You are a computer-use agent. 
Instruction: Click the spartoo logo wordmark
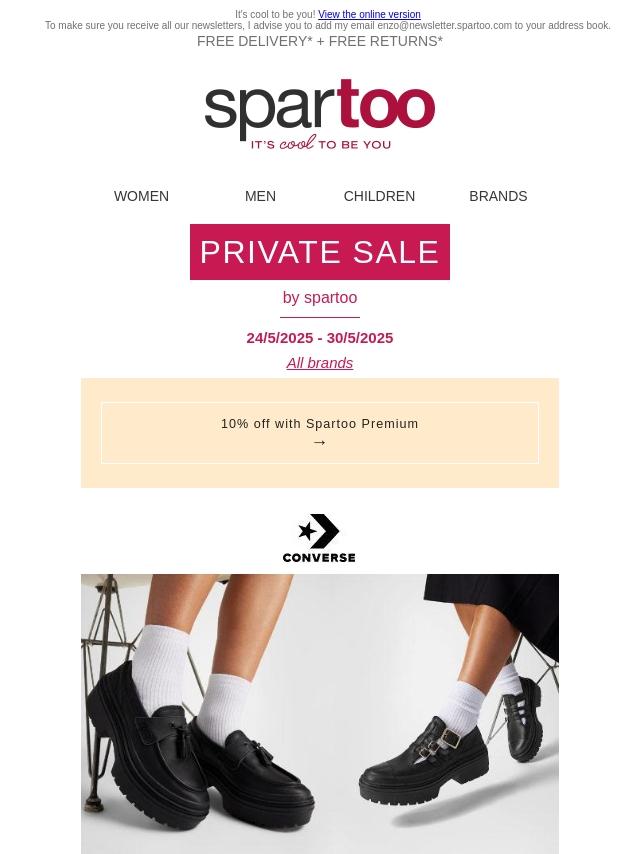point(320,108)
